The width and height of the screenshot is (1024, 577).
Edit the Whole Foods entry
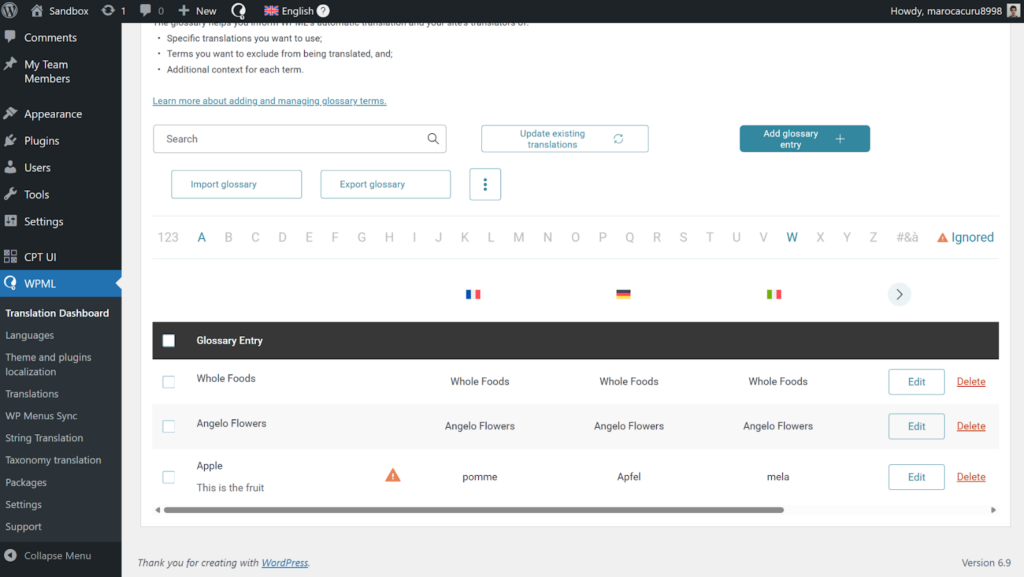(x=916, y=382)
